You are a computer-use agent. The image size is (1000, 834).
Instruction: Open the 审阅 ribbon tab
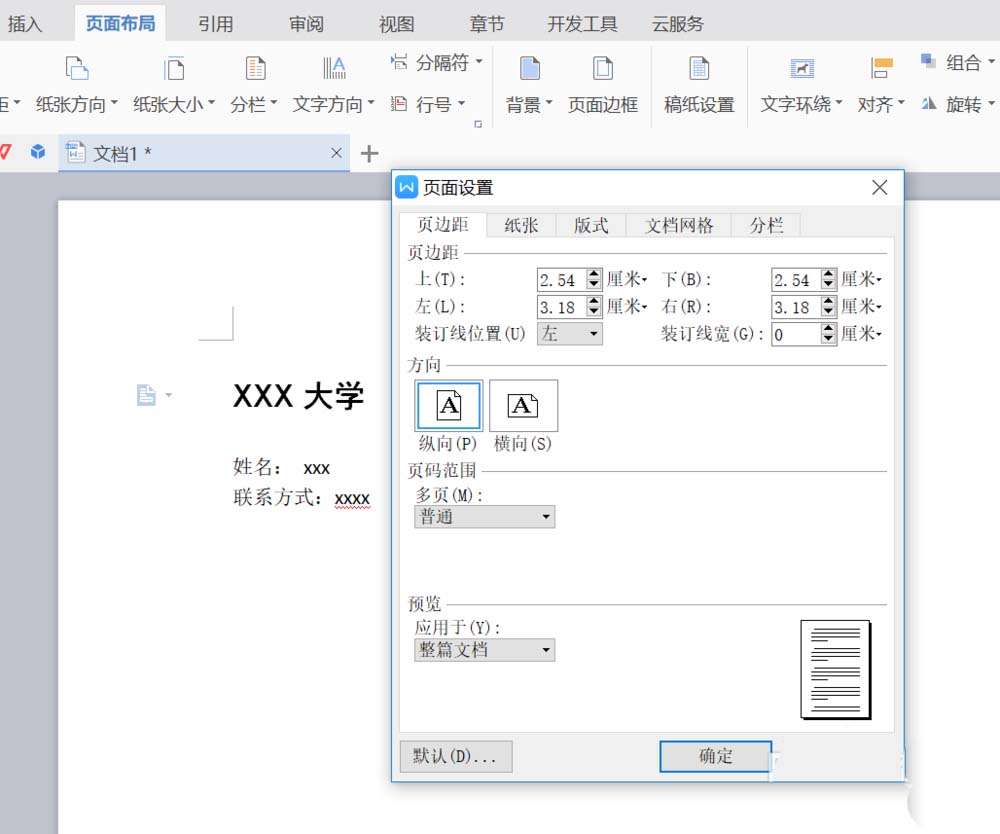[x=306, y=24]
